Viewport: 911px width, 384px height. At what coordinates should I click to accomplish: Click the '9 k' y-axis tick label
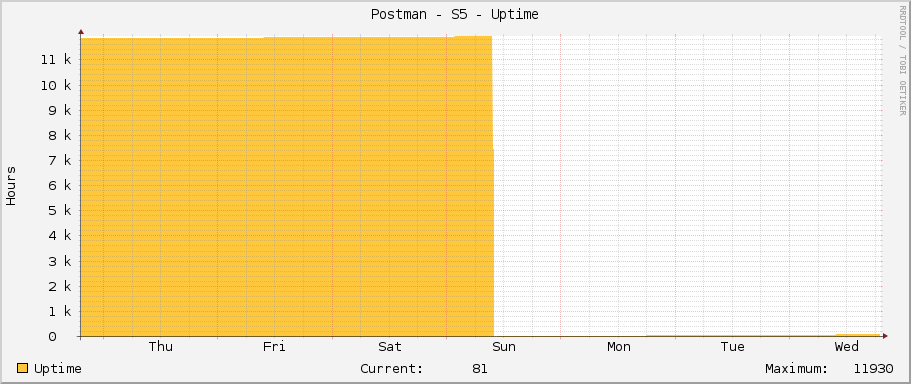click(x=60, y=110)
